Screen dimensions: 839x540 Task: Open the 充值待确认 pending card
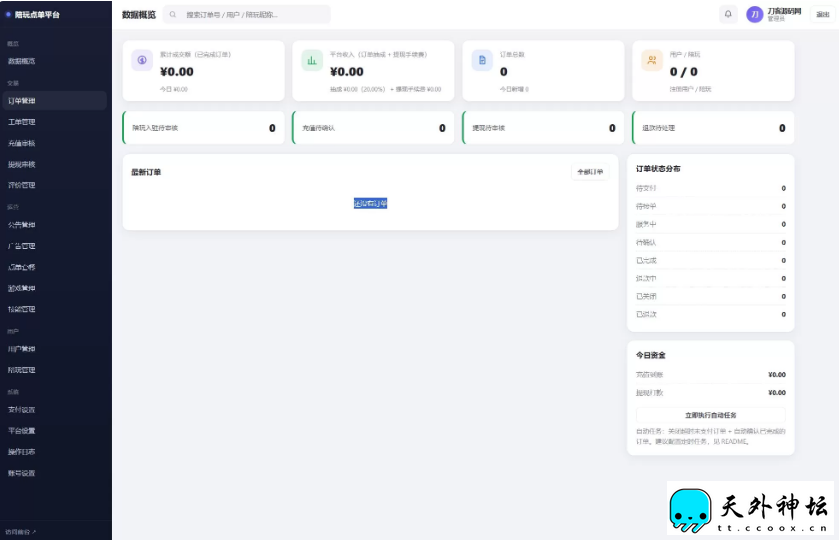click(x=373, y=128)
